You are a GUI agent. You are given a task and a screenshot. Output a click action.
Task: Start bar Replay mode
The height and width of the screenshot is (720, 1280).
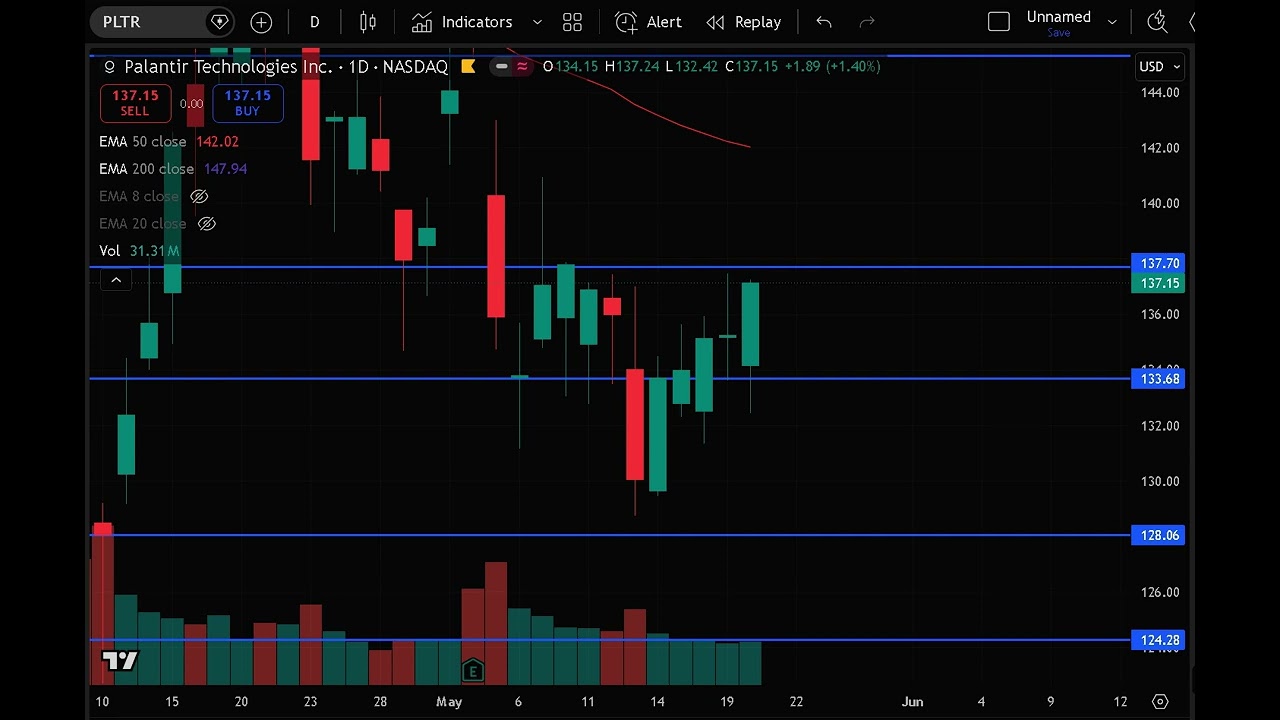coord(744,22)
